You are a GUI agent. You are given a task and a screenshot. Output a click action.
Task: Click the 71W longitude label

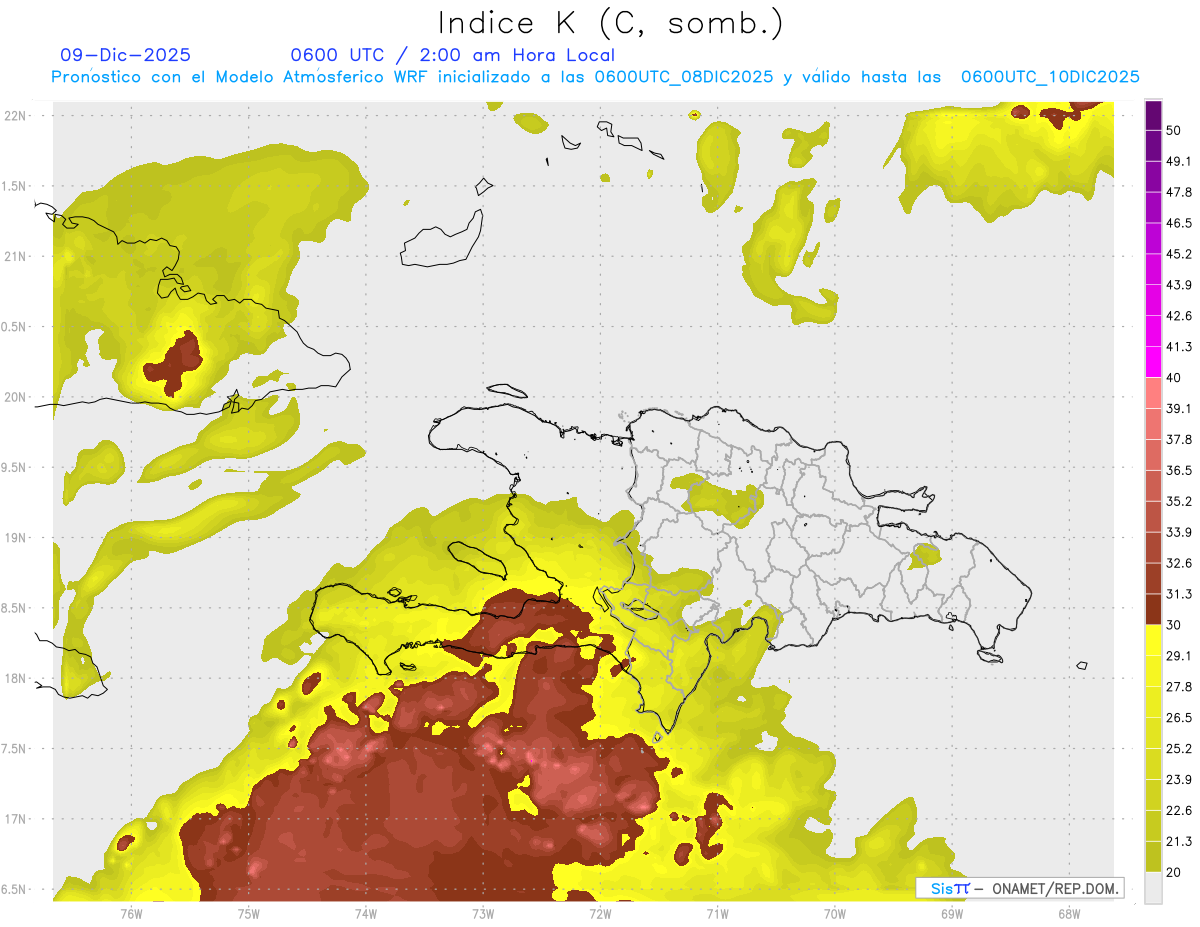(717, 913)
